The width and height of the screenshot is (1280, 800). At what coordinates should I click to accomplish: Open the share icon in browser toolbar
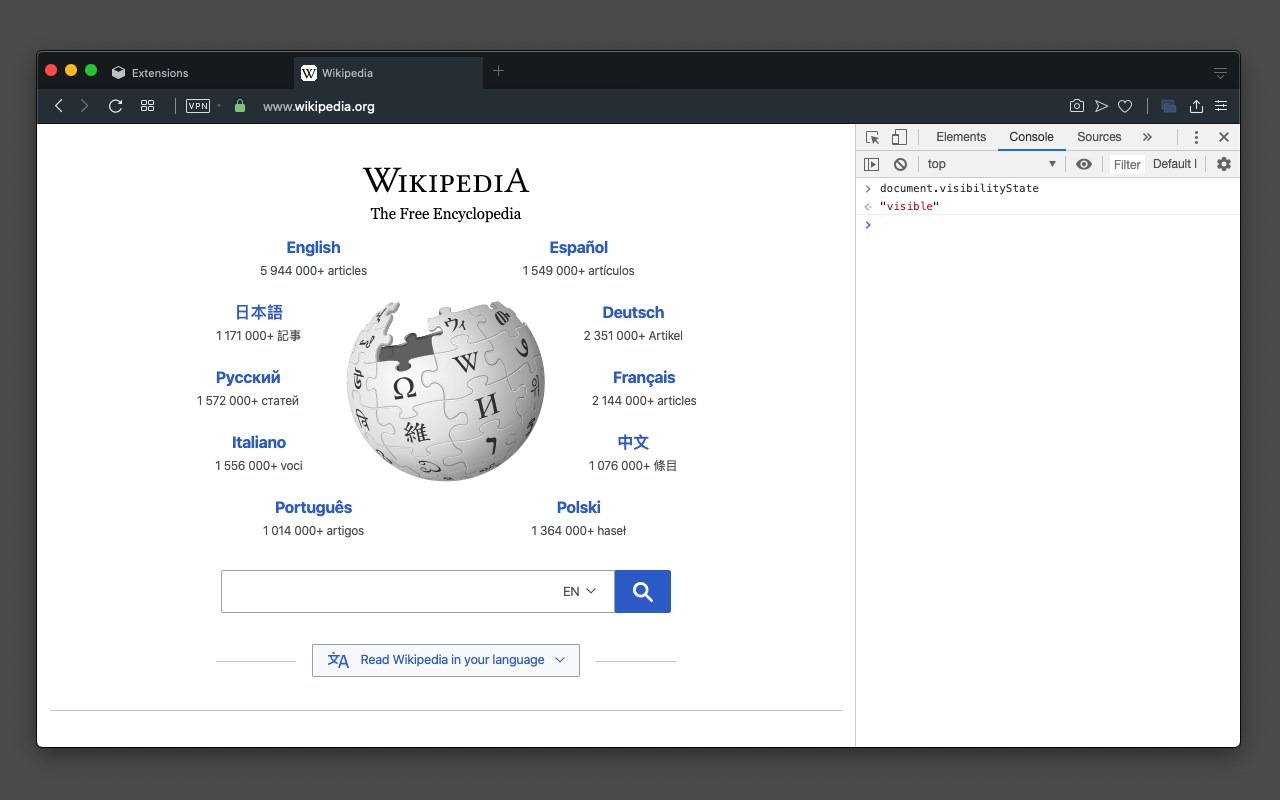[1196, 106]
